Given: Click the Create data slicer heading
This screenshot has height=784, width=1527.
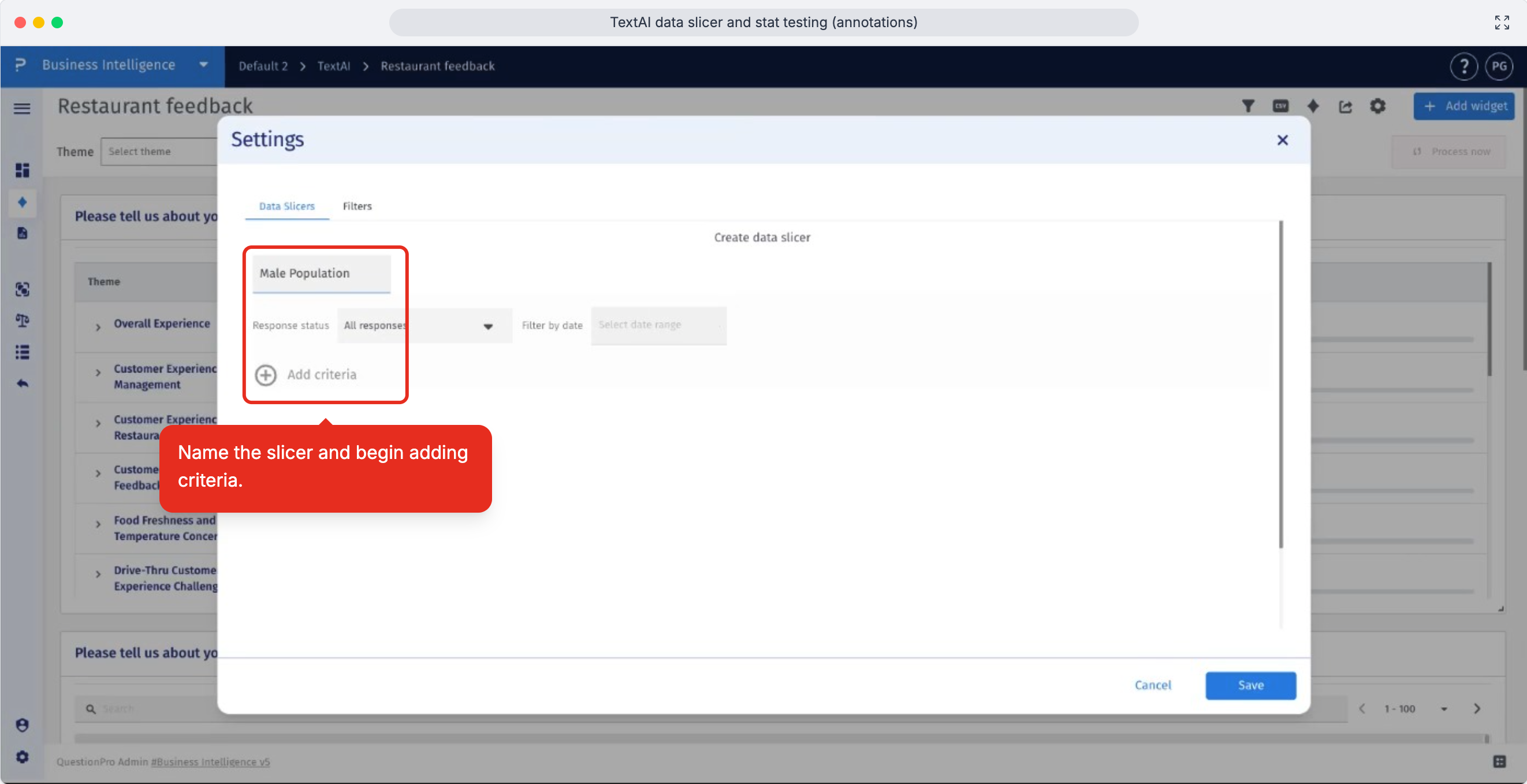Looking at the screenshot, I should coord(762,237).
